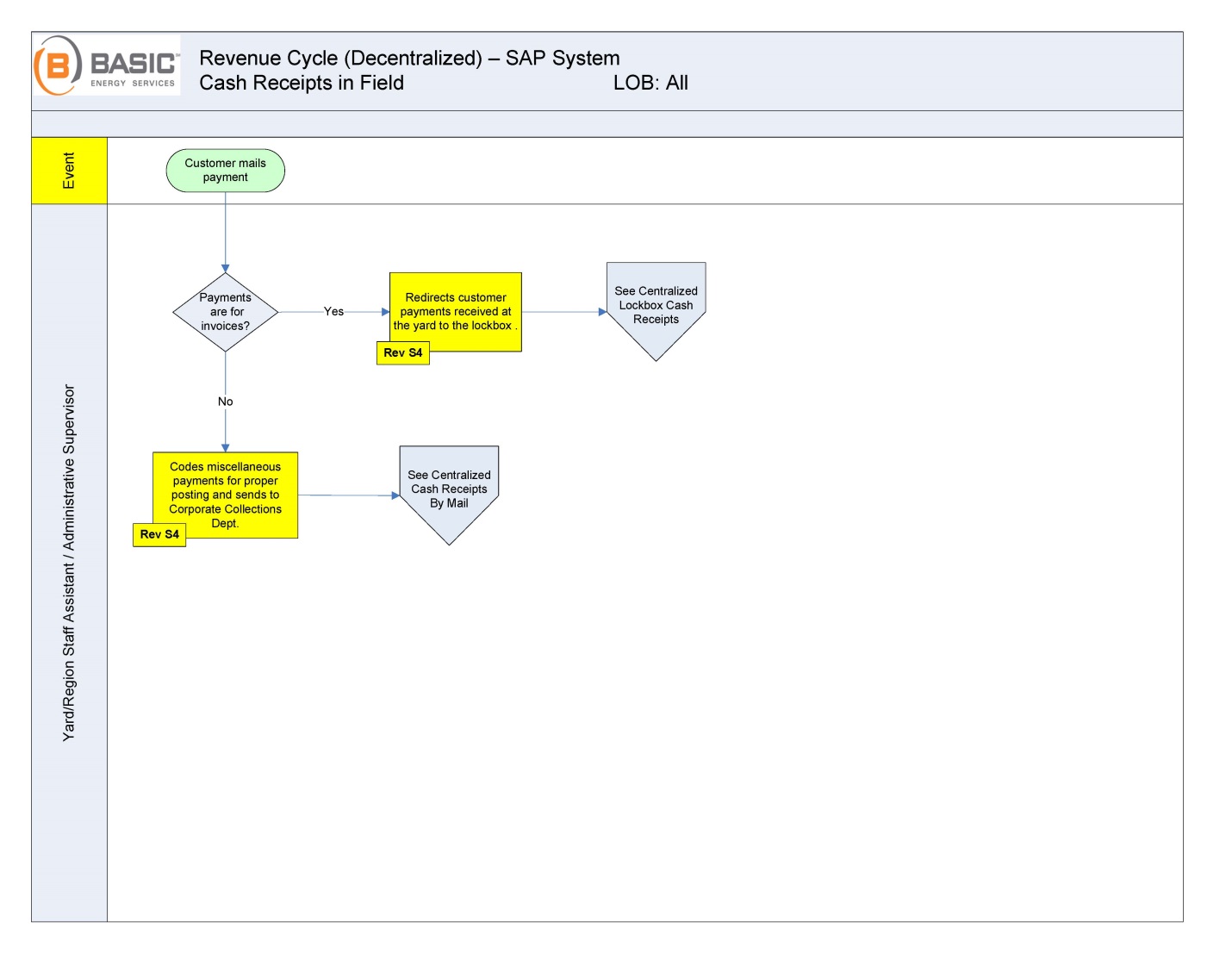The height and width of the screenshot is (953, 1232).
Task: Click the 'Yes' connector label
Action: [333, 312]
